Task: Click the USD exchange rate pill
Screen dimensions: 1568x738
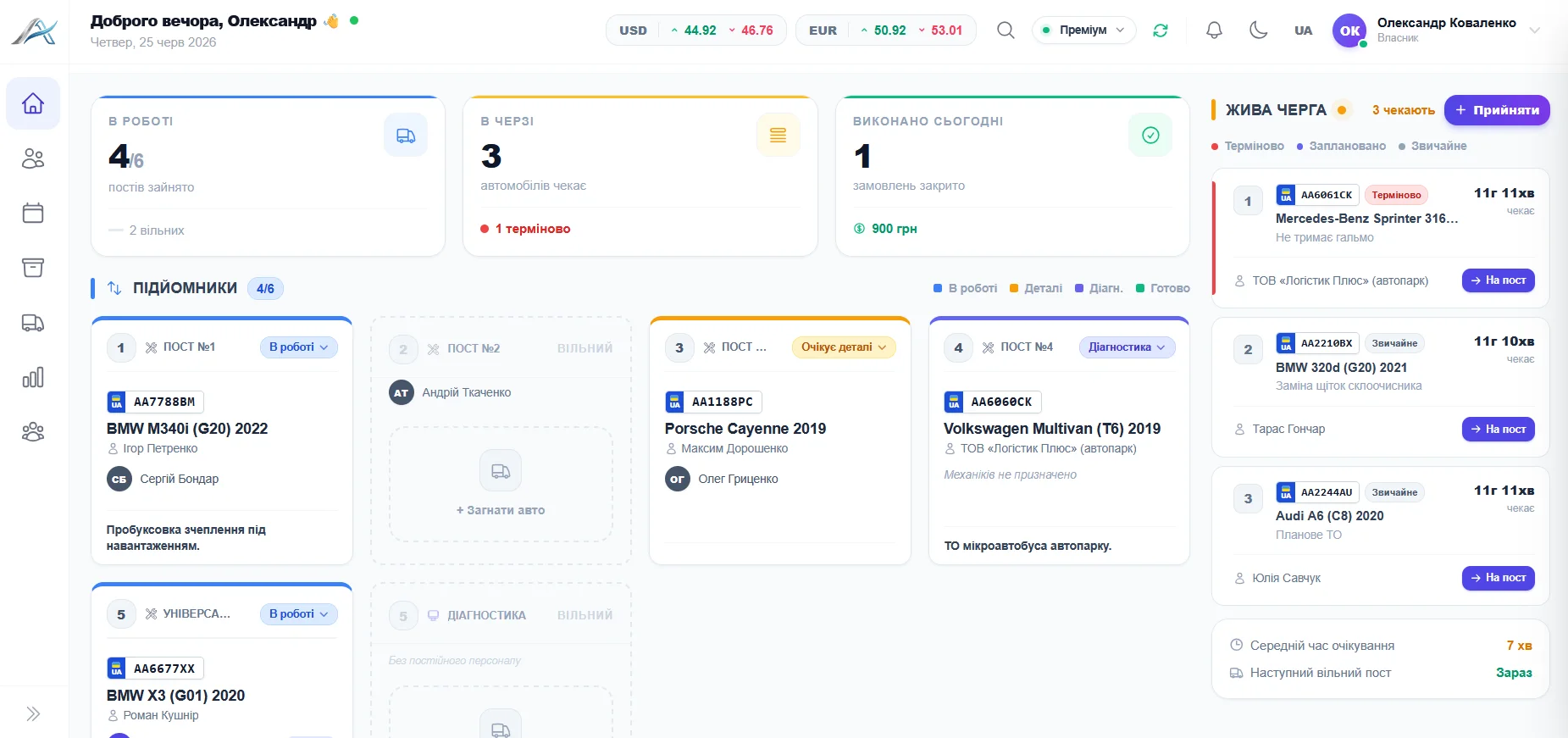Action: tap(695, 31)
